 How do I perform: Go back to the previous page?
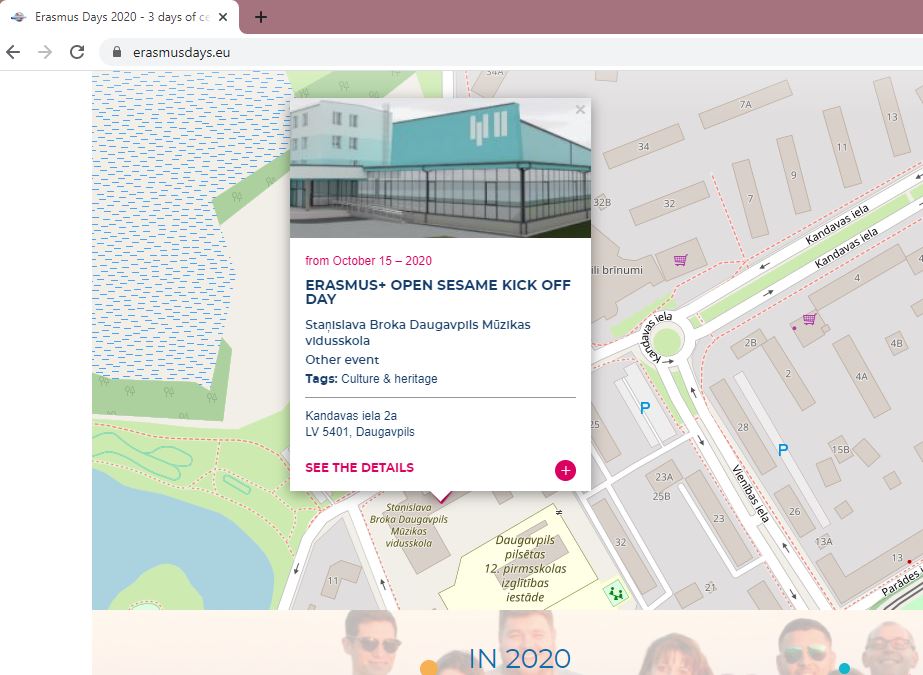[x=13, y=52]
